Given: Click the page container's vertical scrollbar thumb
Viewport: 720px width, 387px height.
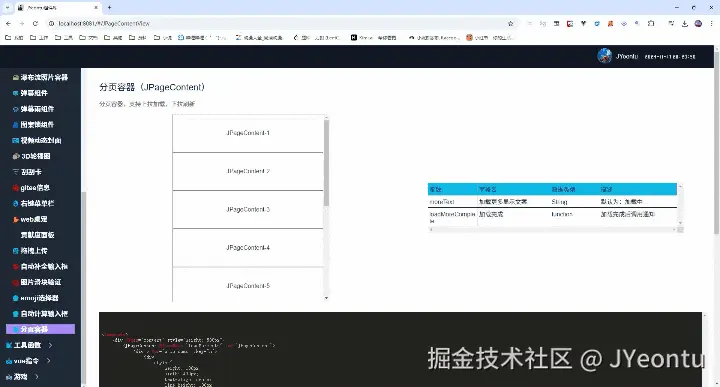Looking at the screenshot, I should 326,163.
